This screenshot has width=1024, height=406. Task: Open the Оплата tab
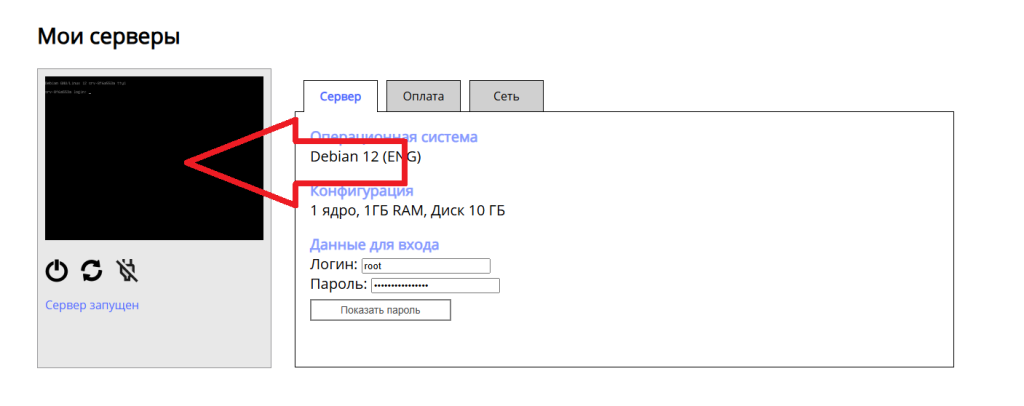point(423,97)
